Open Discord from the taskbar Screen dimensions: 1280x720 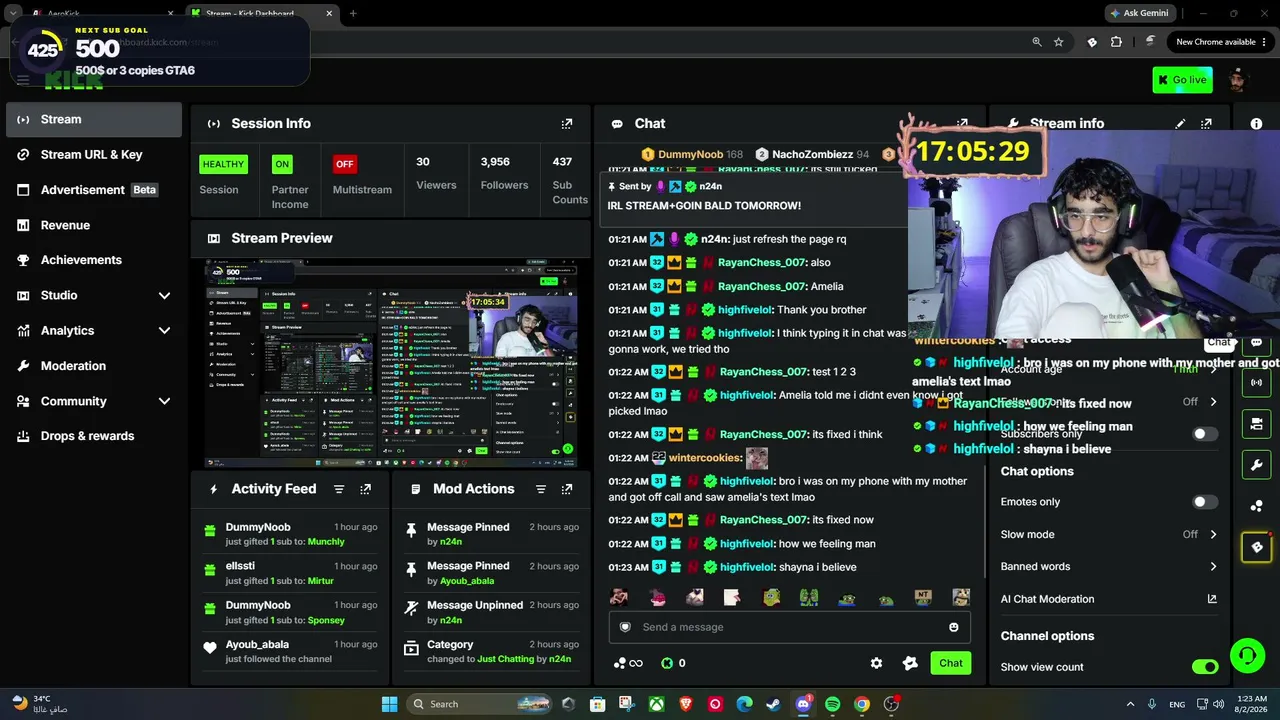pyautogui.click(x=803, y=704)
